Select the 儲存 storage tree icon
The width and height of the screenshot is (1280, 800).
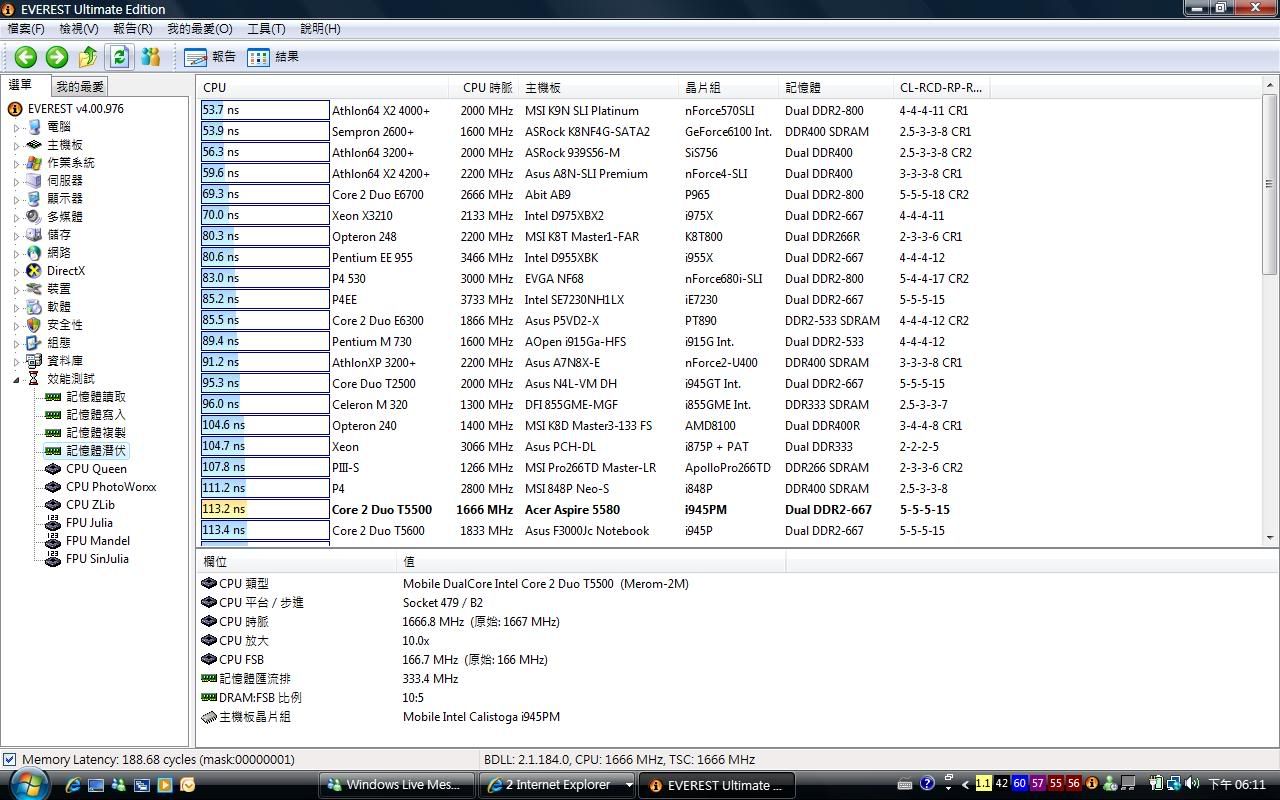35,235
